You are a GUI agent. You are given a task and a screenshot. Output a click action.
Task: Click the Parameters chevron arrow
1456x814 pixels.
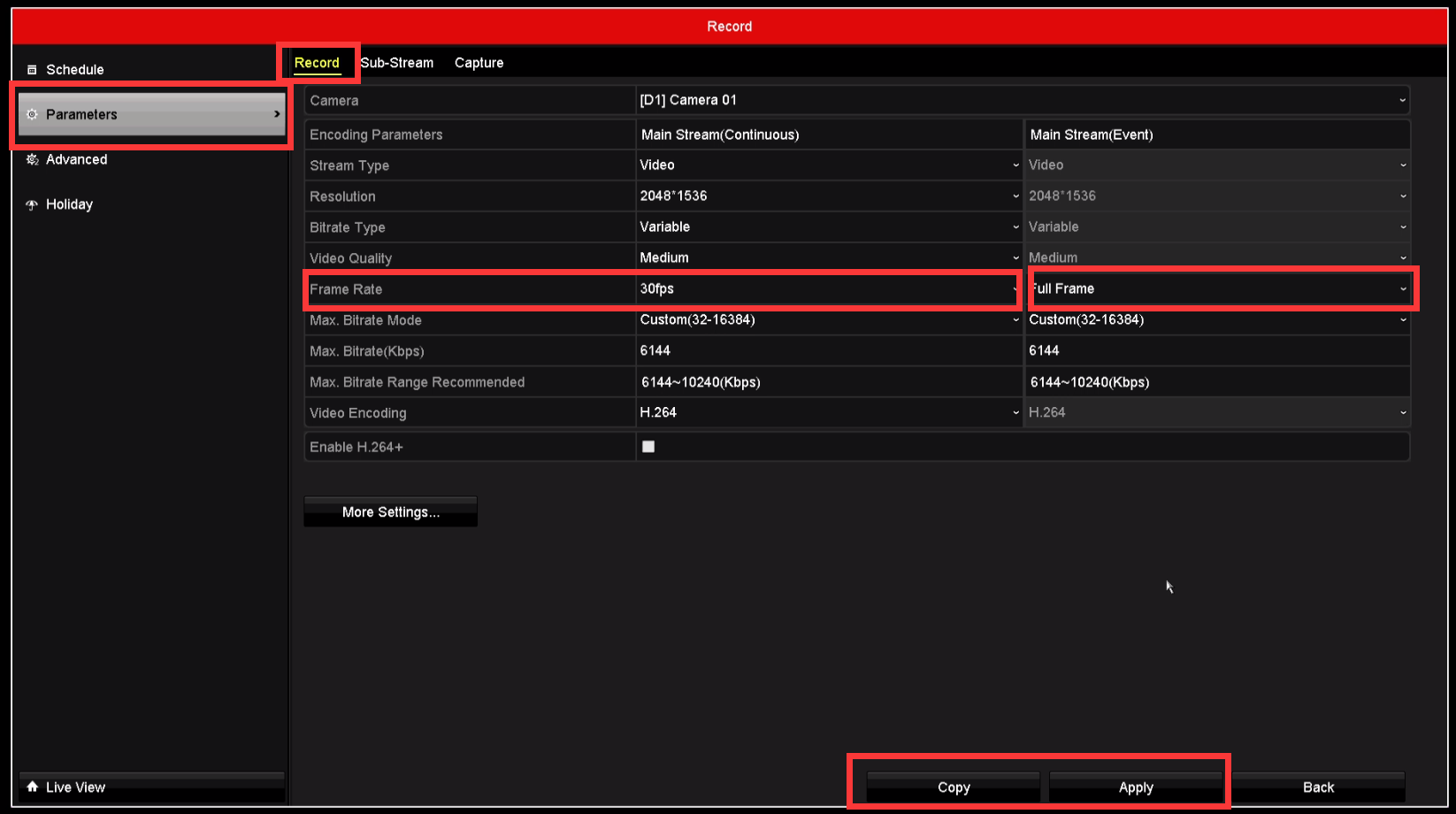click(277, 114)
